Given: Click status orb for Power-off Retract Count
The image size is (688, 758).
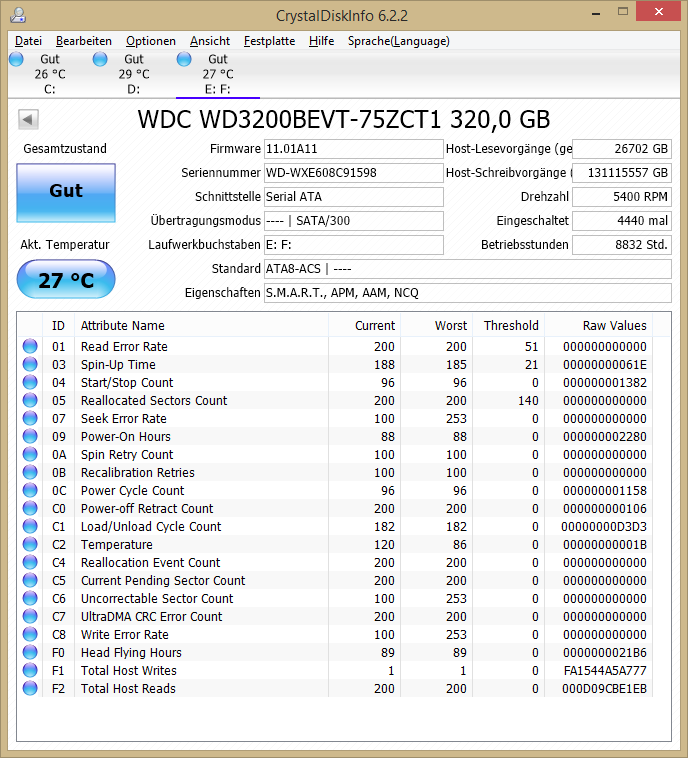Looking at the screenshot, I should coord(30,508).
